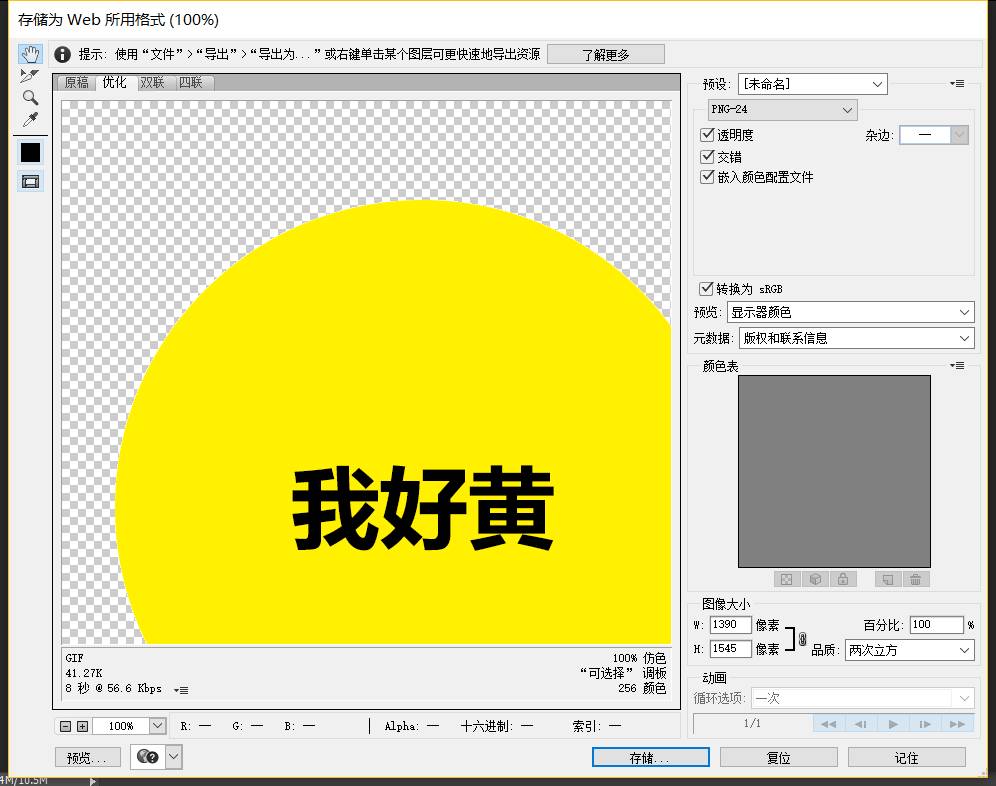Screen dimensions: 996x786
Task: Click the W width input field
Action: pyautogui.click(x=730, y=625)
